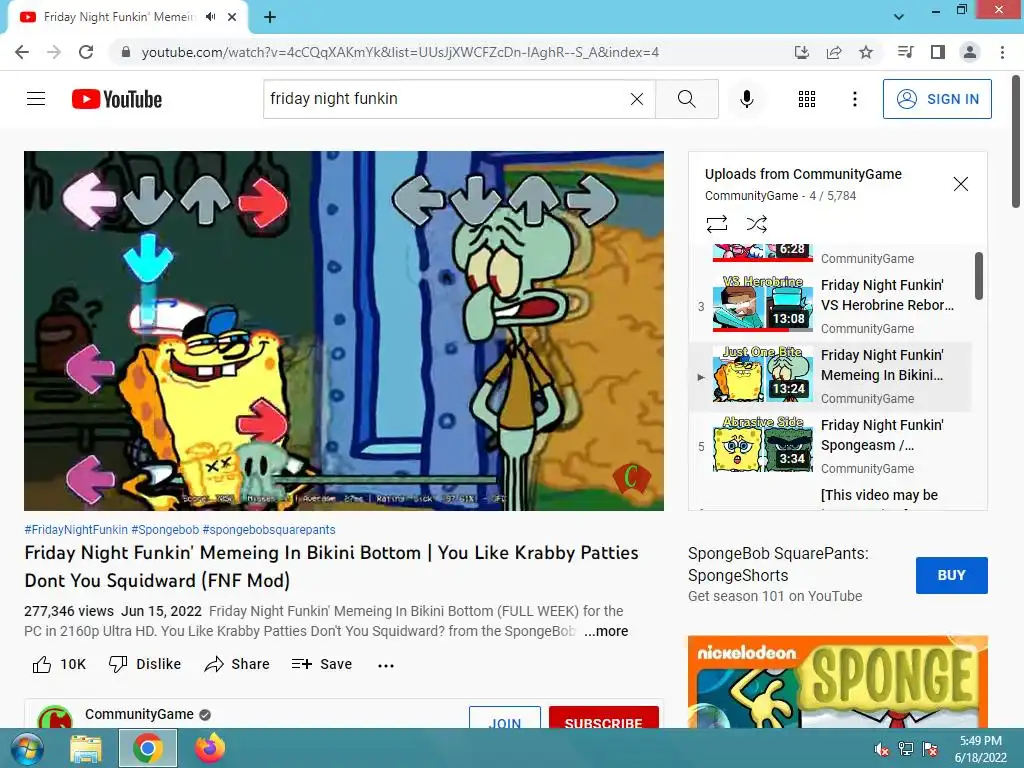Open the Chrome profile avatar
1024x768 pixels.
969,52
